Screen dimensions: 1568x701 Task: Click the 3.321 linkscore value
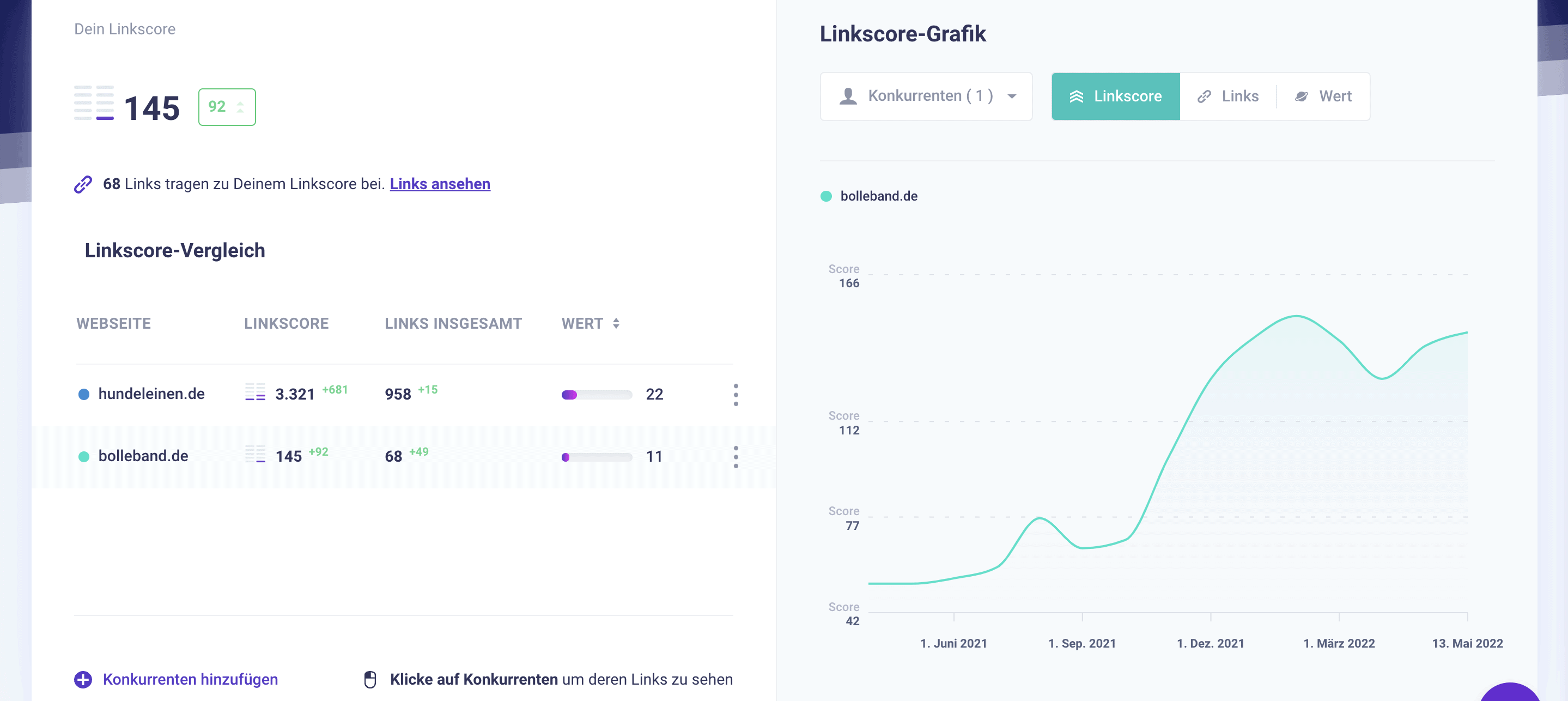(295, 394)
